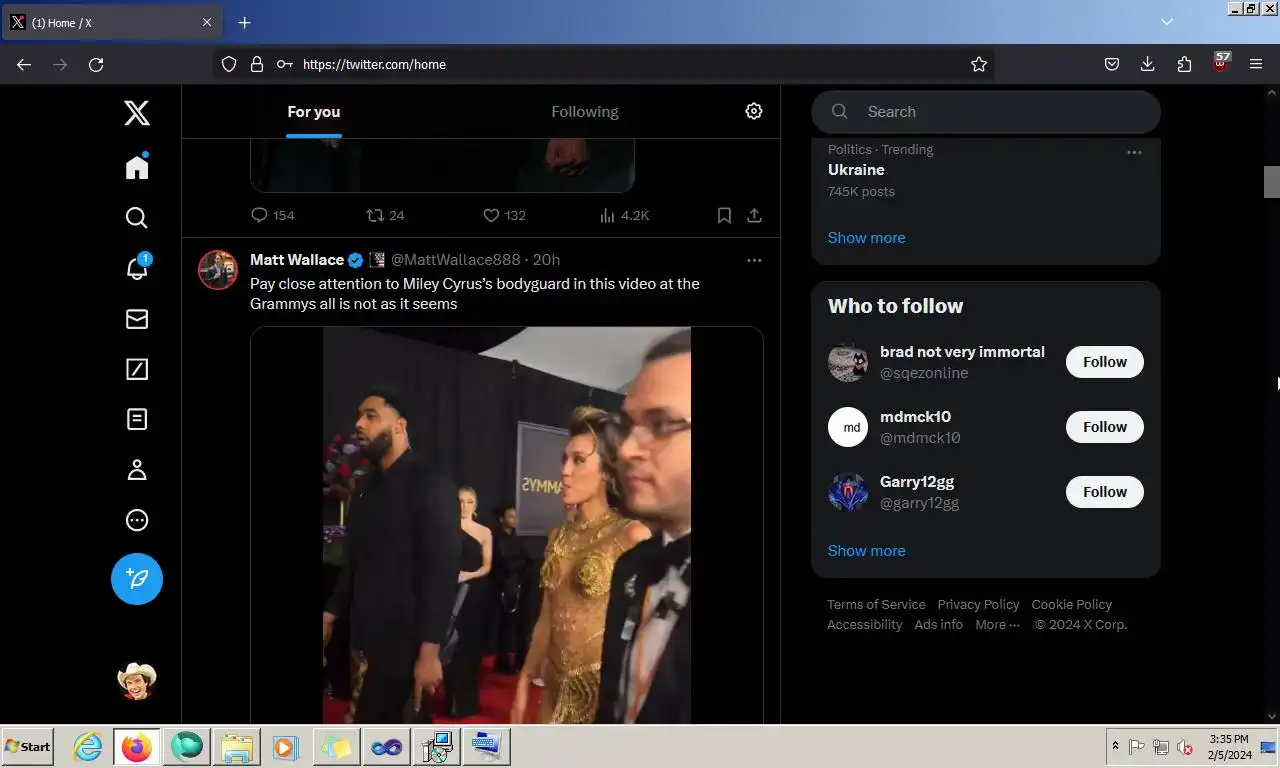Open Privacy Policy link
This screenshot has width=1280, height=768.
978,605
